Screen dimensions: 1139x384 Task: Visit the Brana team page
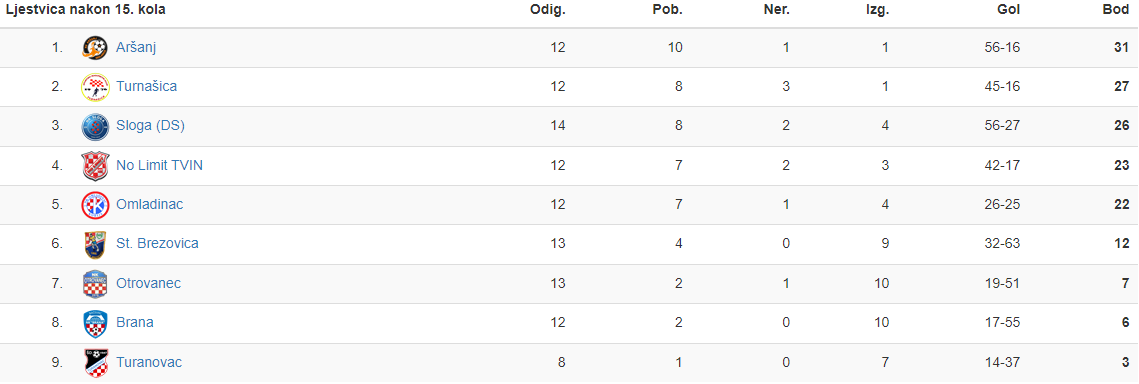pos(135,322)
